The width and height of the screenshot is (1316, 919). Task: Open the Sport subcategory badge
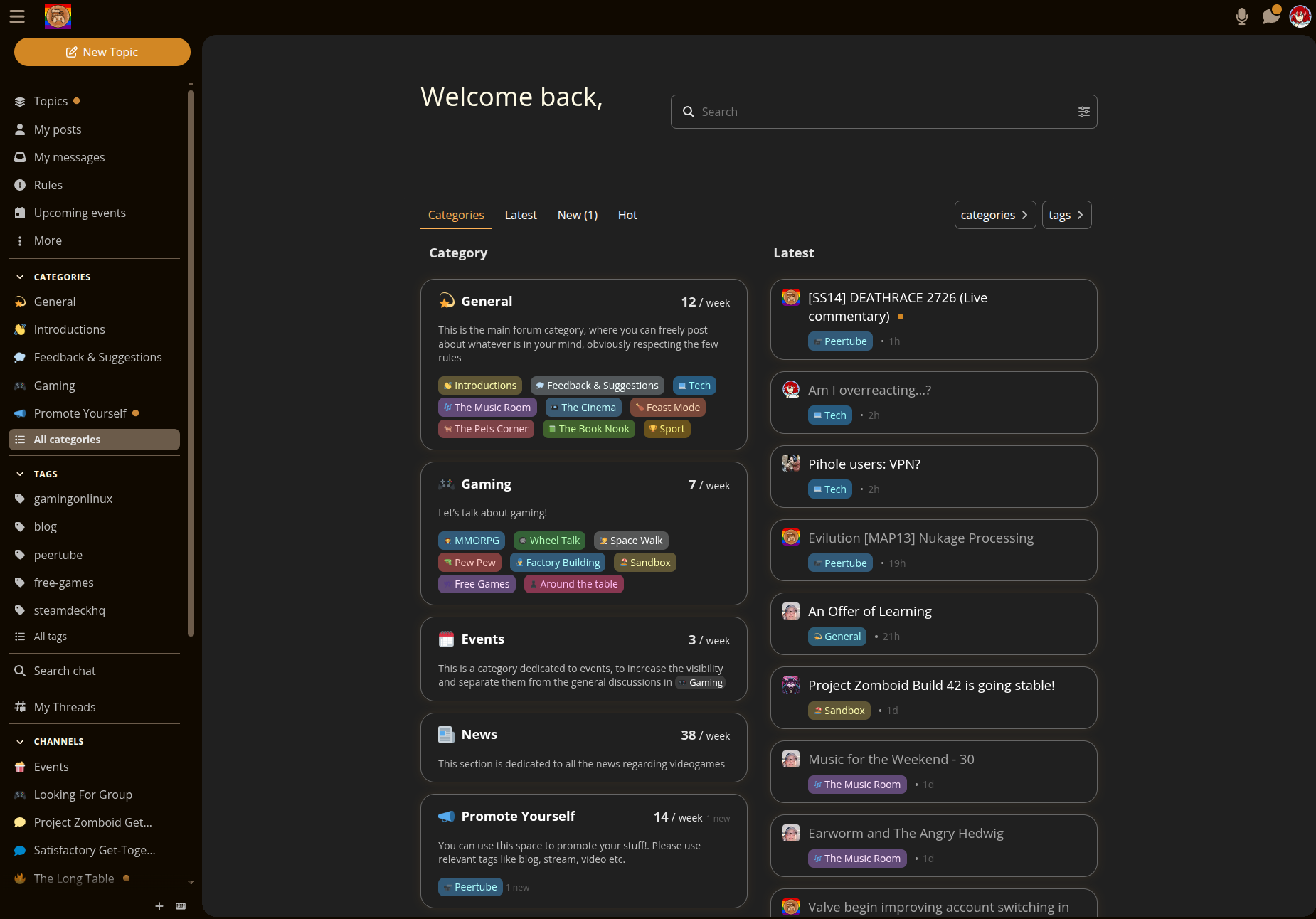(x=667, y=429)
